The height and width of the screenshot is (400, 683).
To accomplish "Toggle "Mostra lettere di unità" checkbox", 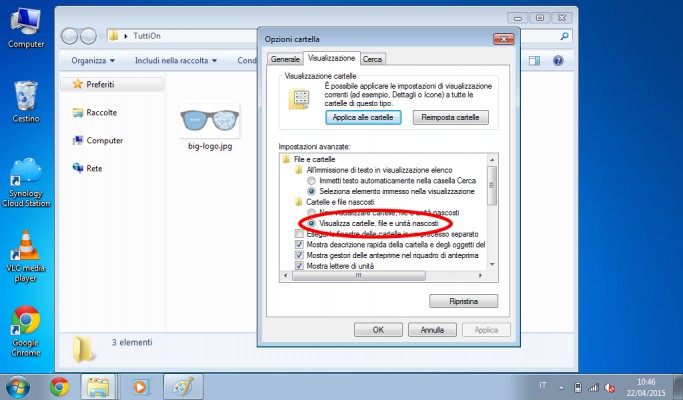I will [300, 267].
